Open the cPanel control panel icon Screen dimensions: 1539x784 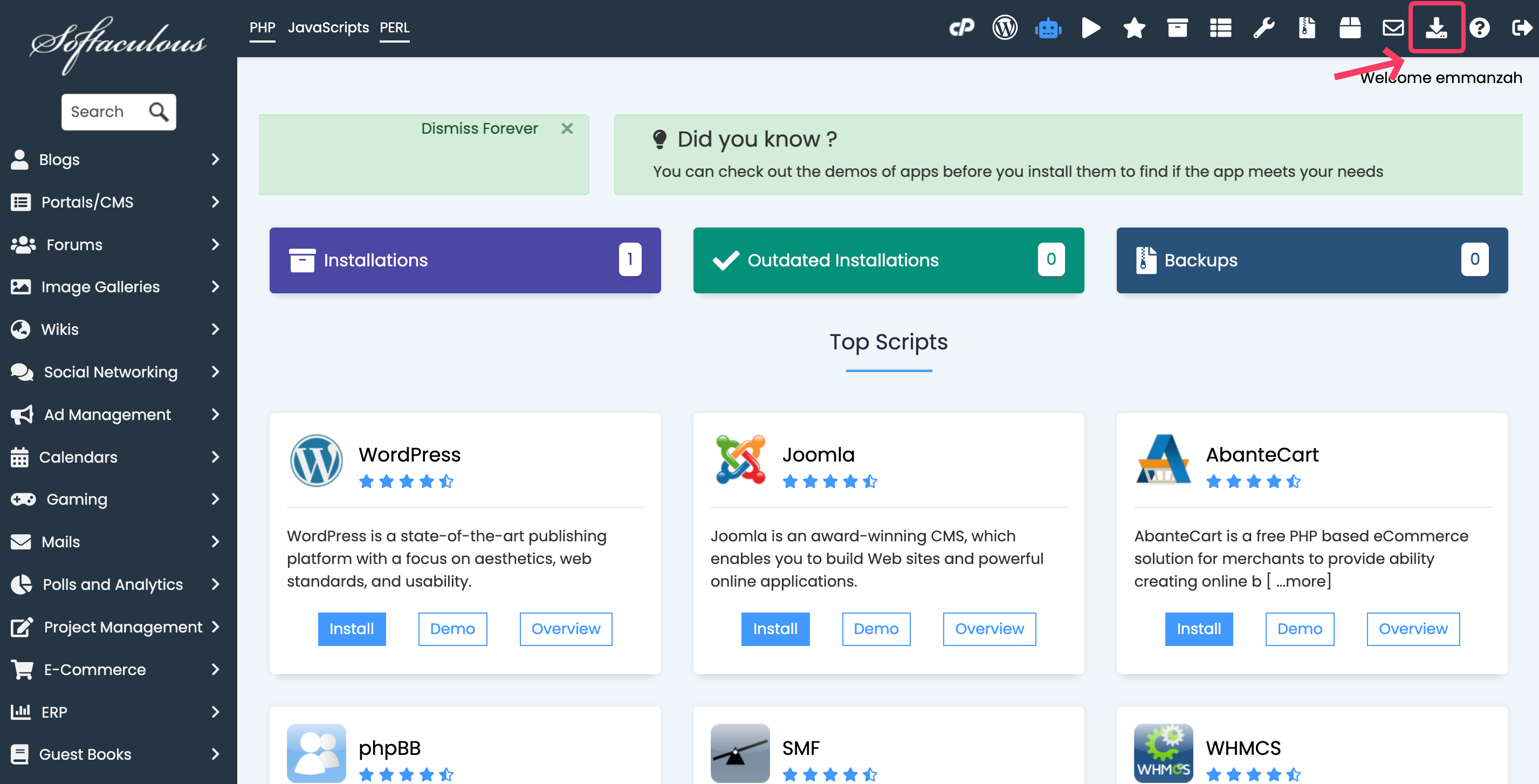[x=961, y=27]
